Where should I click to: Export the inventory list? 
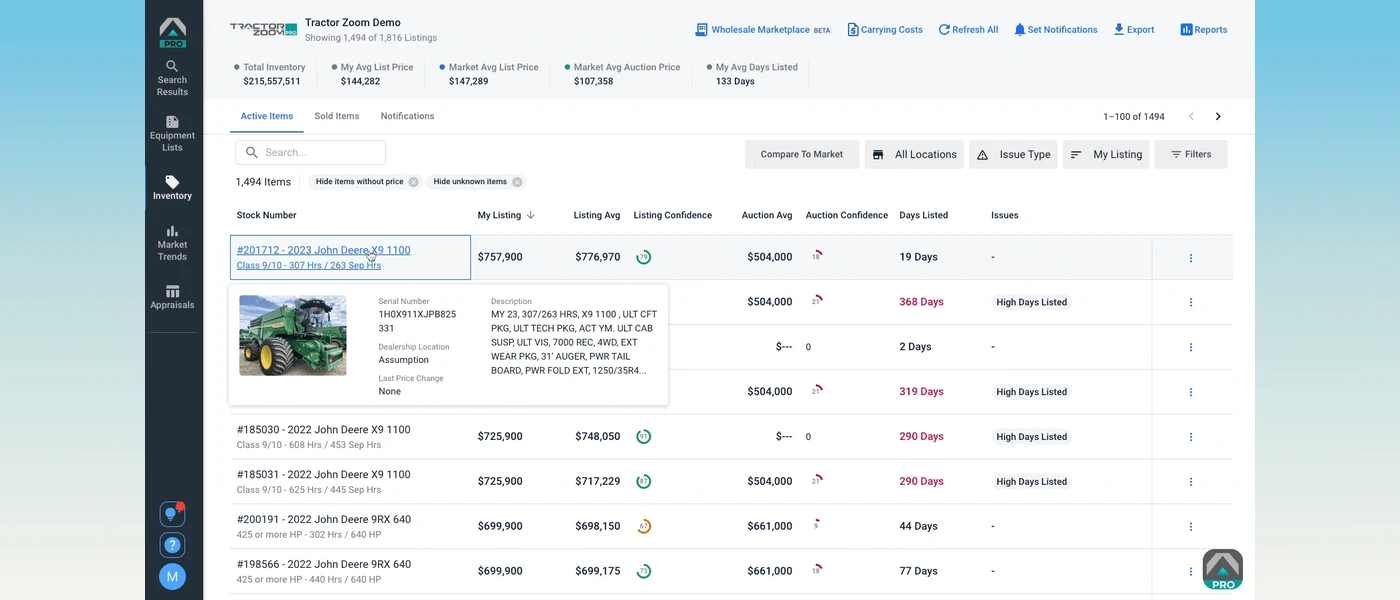[x=1134, y=30]
